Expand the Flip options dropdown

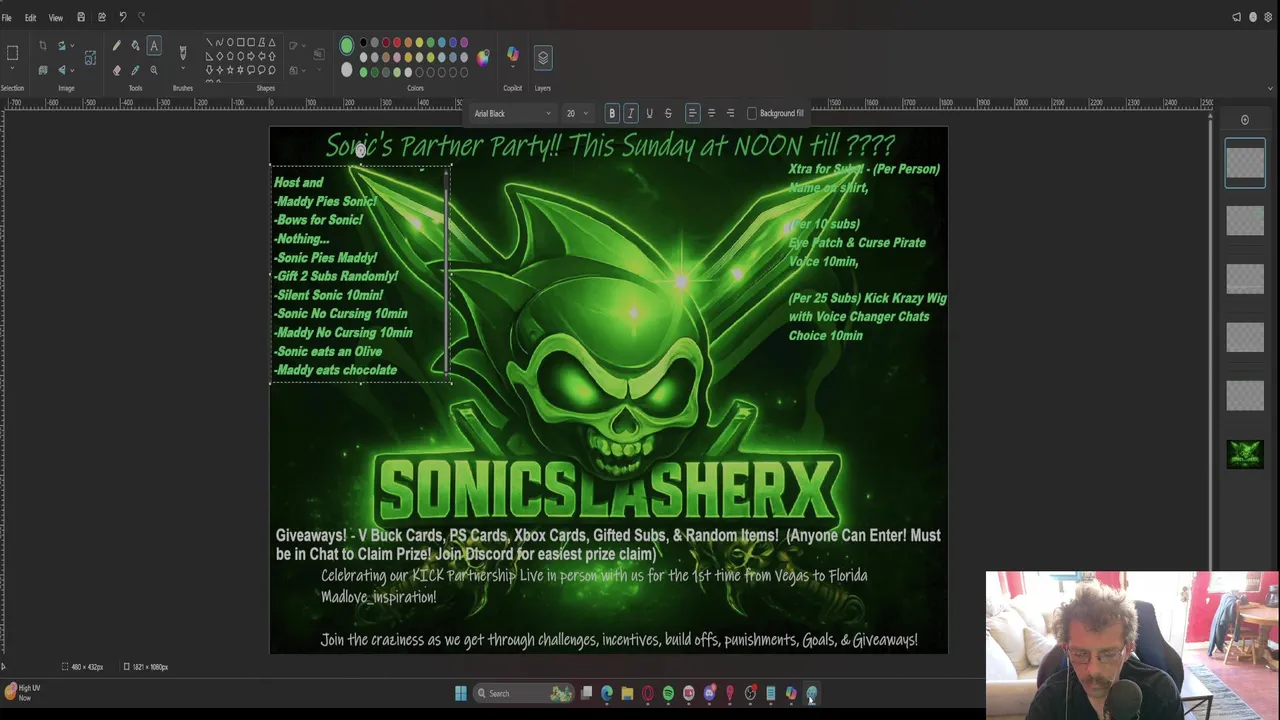pos(72,70)
